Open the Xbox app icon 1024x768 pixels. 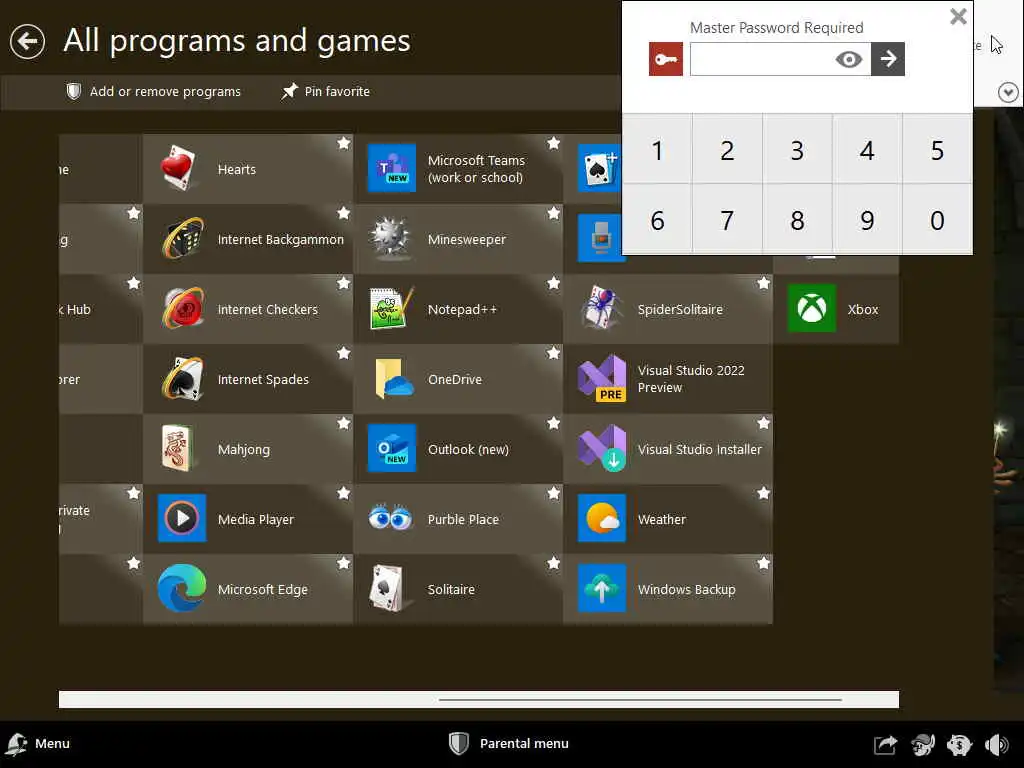812,309
